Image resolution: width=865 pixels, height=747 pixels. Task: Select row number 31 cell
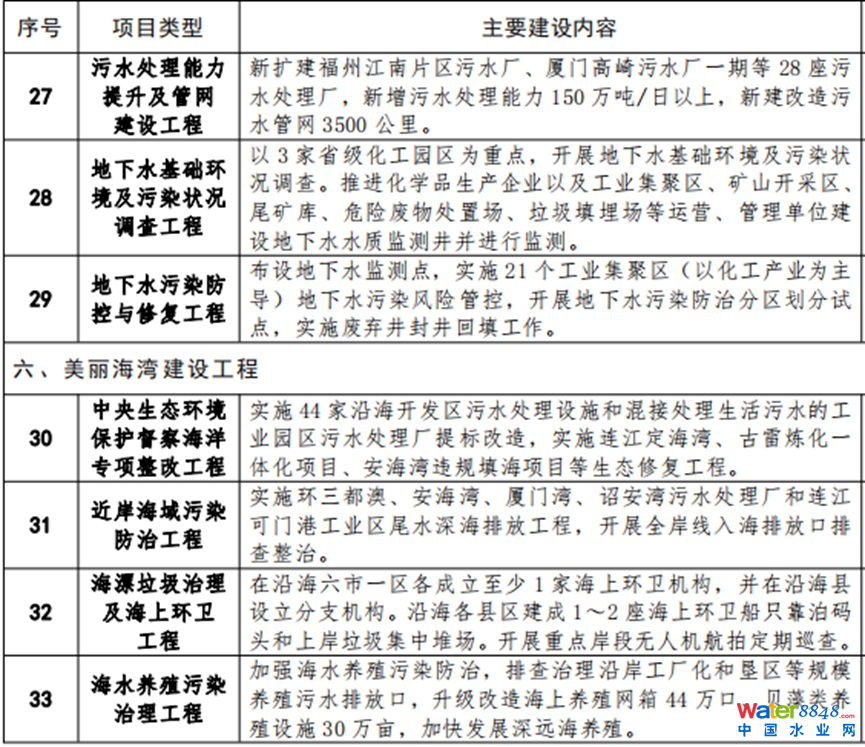pyautogui.click(x=39, y=524)
